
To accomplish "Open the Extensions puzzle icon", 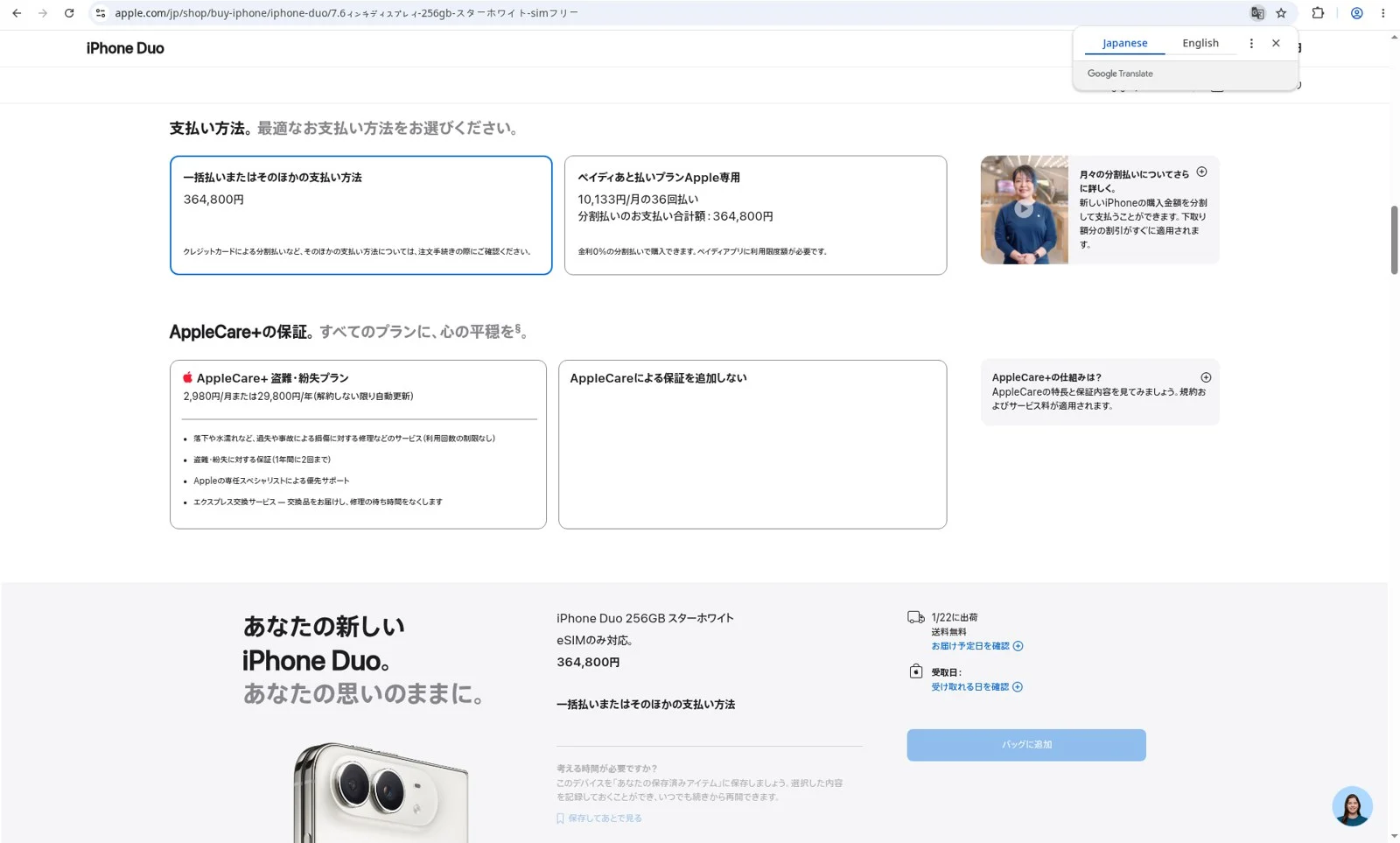I will pos(1318,13).
